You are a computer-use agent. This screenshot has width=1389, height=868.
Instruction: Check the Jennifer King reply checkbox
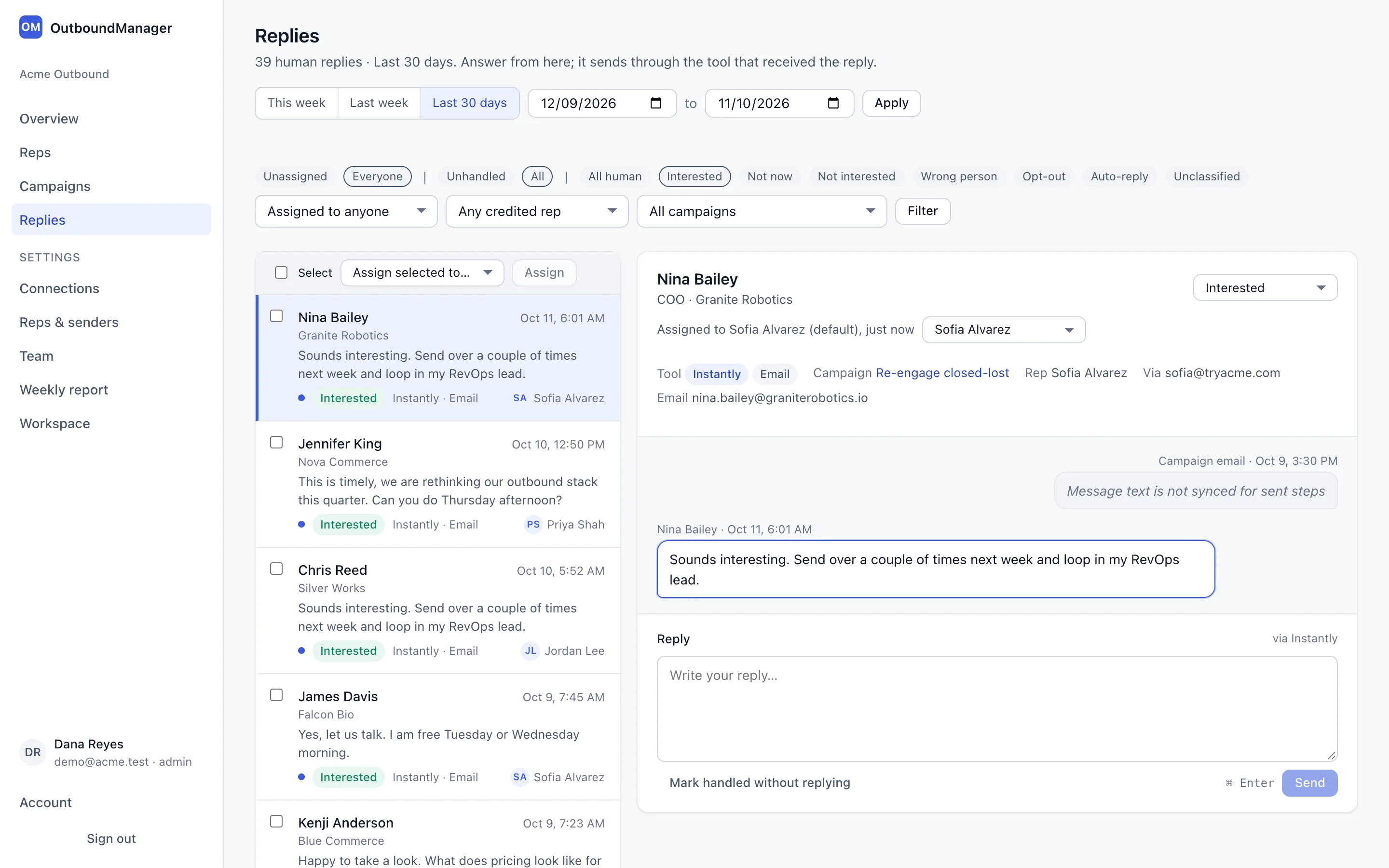point(277,442)
